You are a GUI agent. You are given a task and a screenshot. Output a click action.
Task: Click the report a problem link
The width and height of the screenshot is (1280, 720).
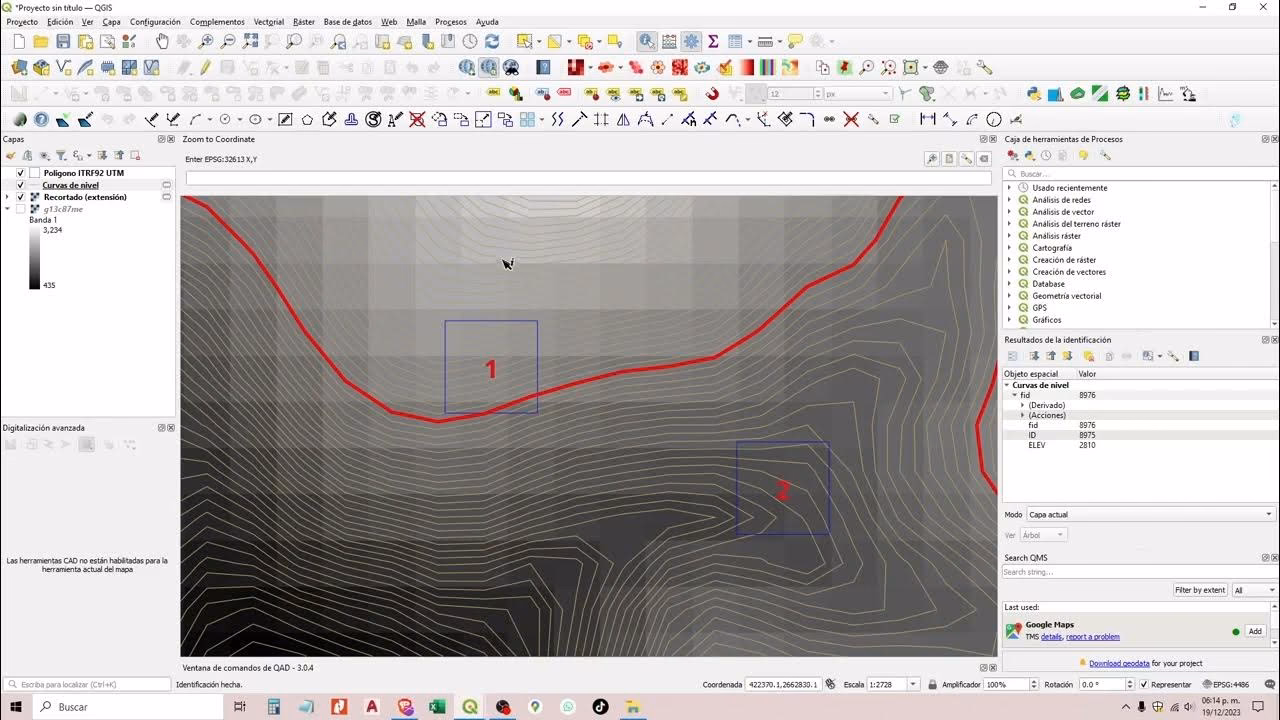pos(1093,637)
